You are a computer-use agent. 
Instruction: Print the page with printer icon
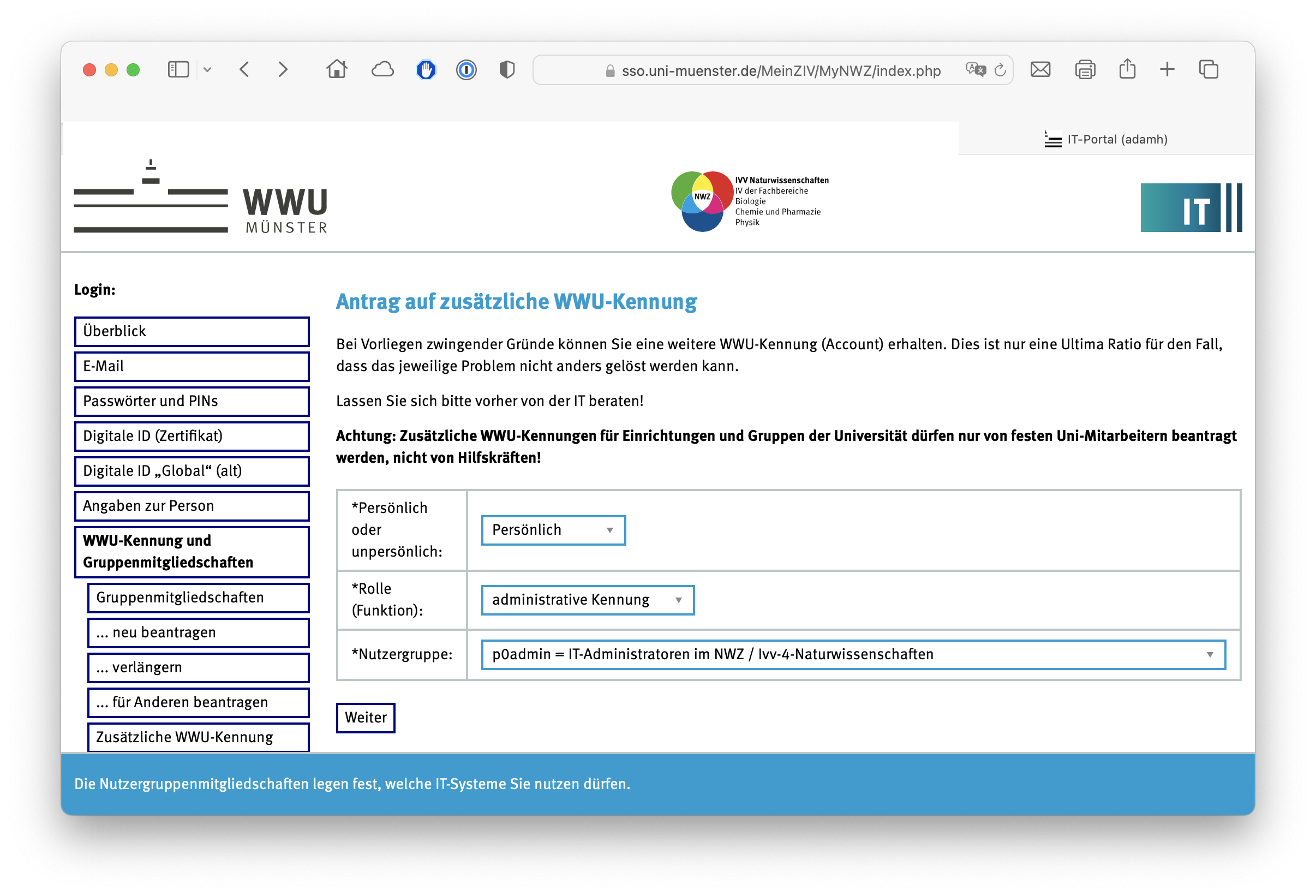pos(1085,70)
